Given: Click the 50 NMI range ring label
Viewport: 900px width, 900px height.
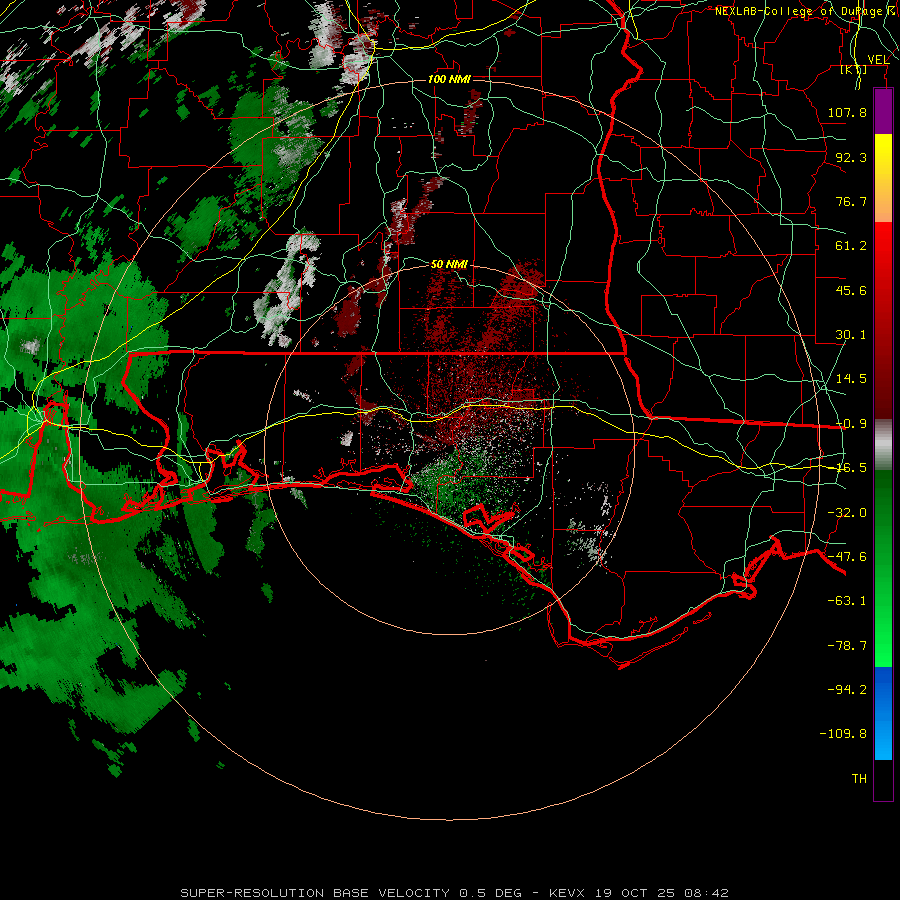Looking at the screenshot, I should pyautogui.click(x=449, y=264).
